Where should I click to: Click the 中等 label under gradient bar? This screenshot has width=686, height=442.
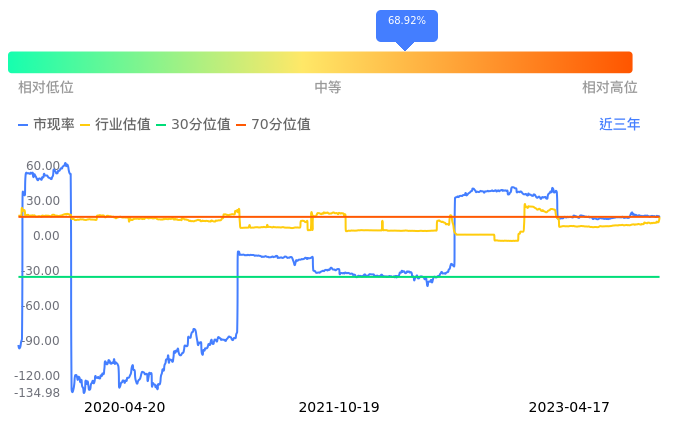click(328, 88)
